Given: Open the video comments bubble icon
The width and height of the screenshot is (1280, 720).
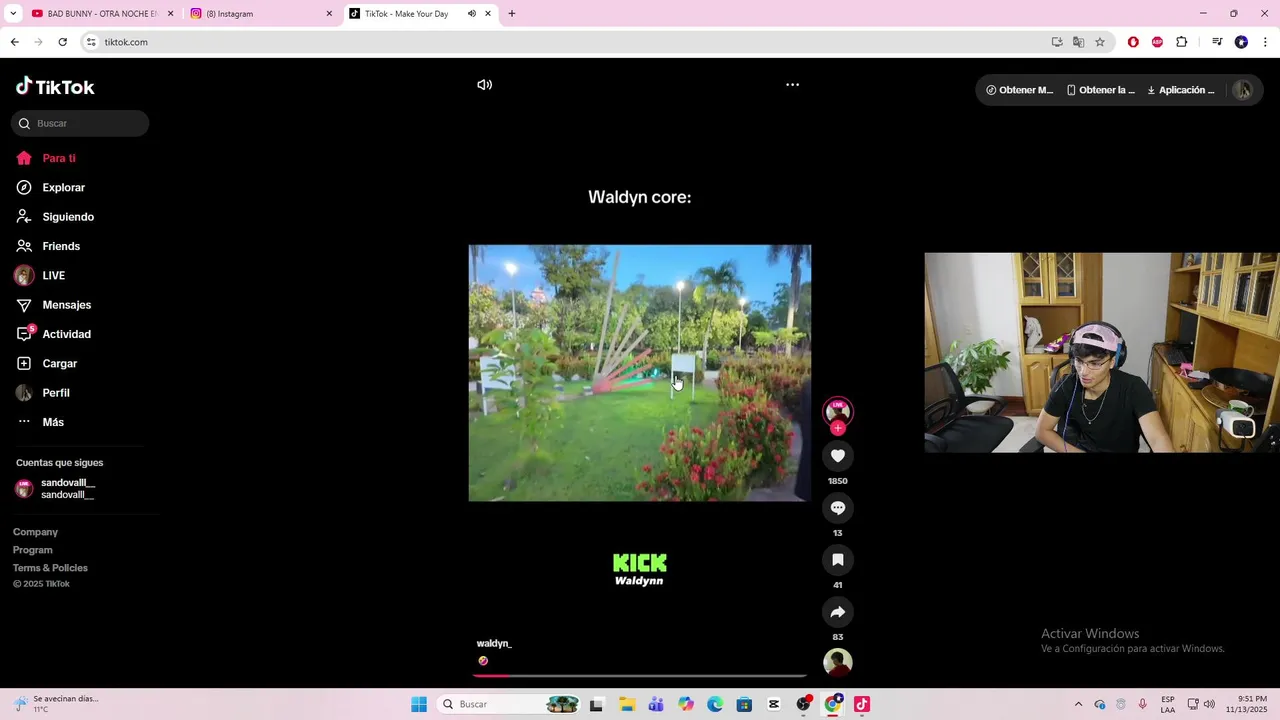Looking at the screenshot, I should (838, 508).
